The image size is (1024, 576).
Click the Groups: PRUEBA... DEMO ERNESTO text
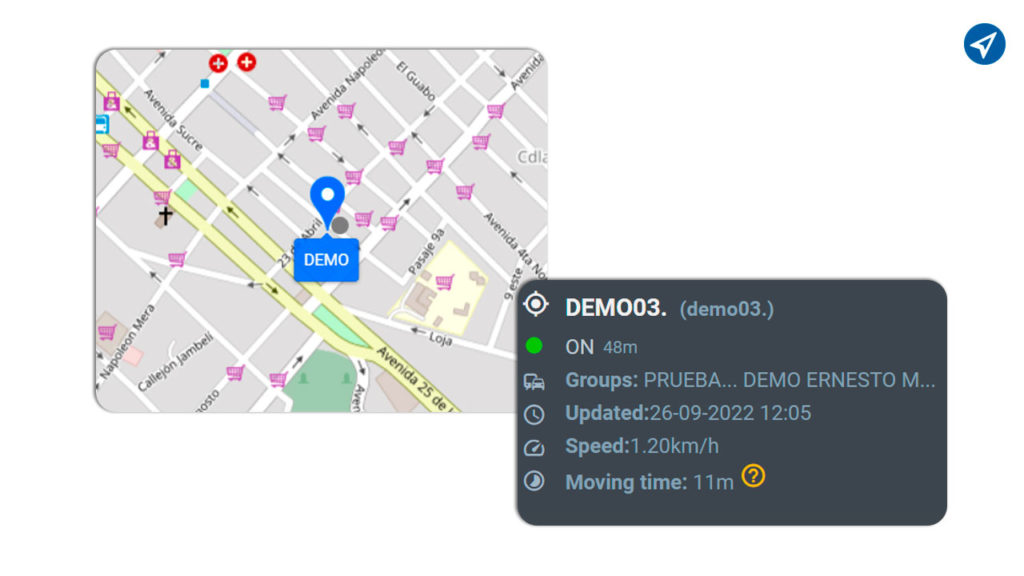coord(750,380)
